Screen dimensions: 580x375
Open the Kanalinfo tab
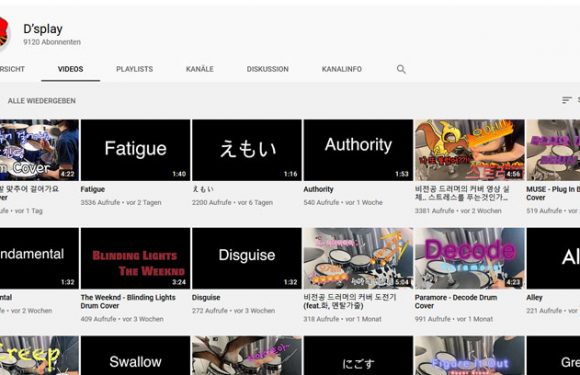coord(341,69)
